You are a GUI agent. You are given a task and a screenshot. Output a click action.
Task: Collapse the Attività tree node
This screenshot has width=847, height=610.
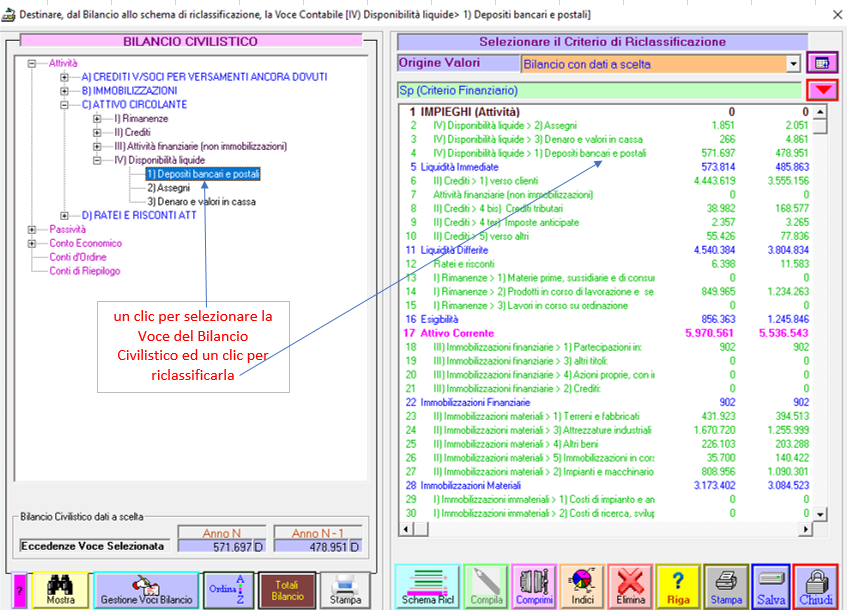32,63
